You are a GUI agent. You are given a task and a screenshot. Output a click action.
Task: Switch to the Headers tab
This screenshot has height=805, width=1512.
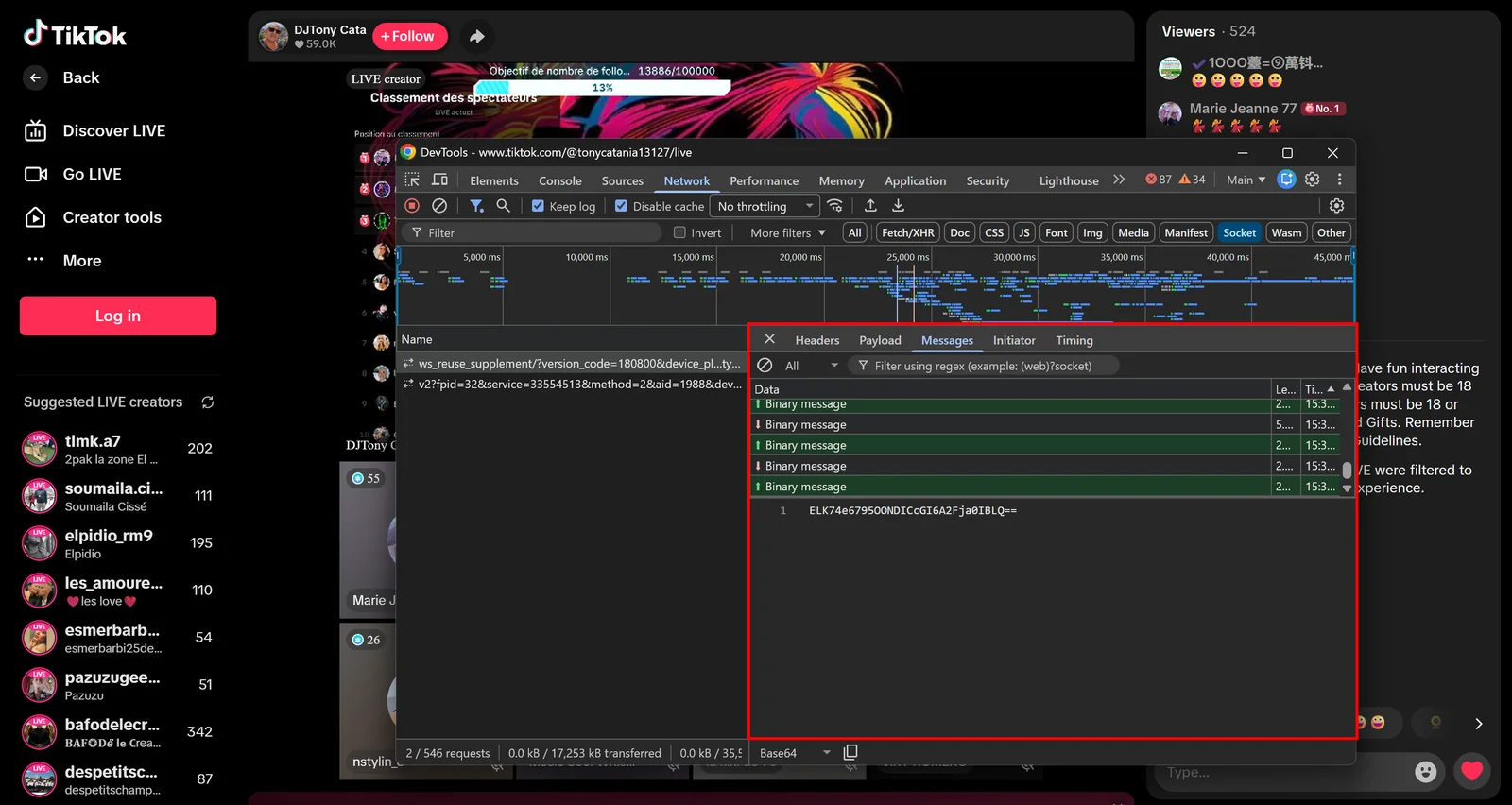[x=817, y=340]
